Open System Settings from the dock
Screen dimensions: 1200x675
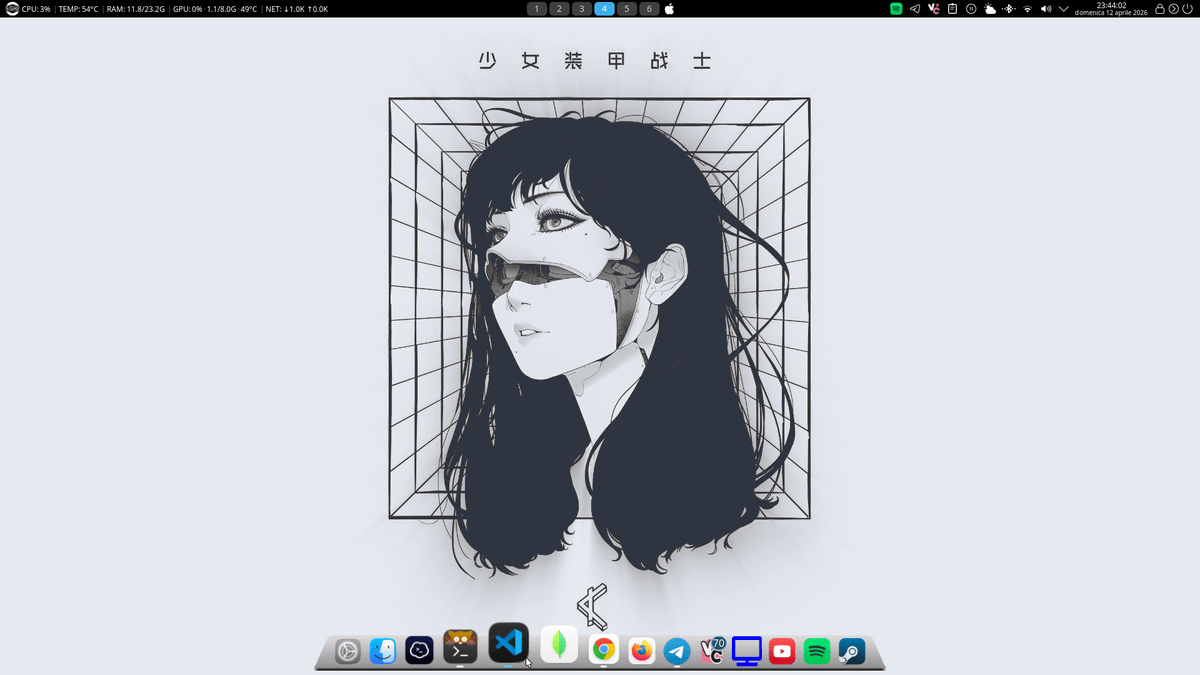[x=347, y=652]
